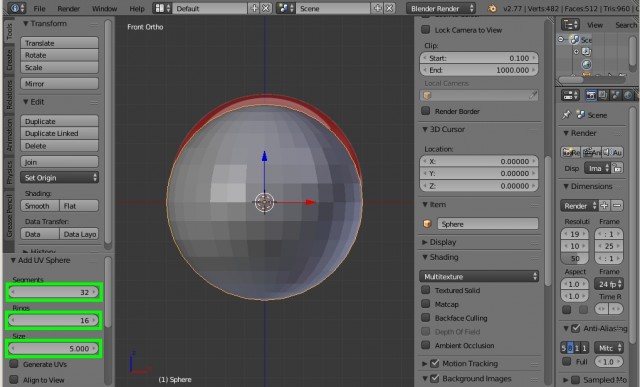This screenshot has height=387, width=640.
Task: Open the Multitexture shading dropdown
Action: click(x=479, y=276)
